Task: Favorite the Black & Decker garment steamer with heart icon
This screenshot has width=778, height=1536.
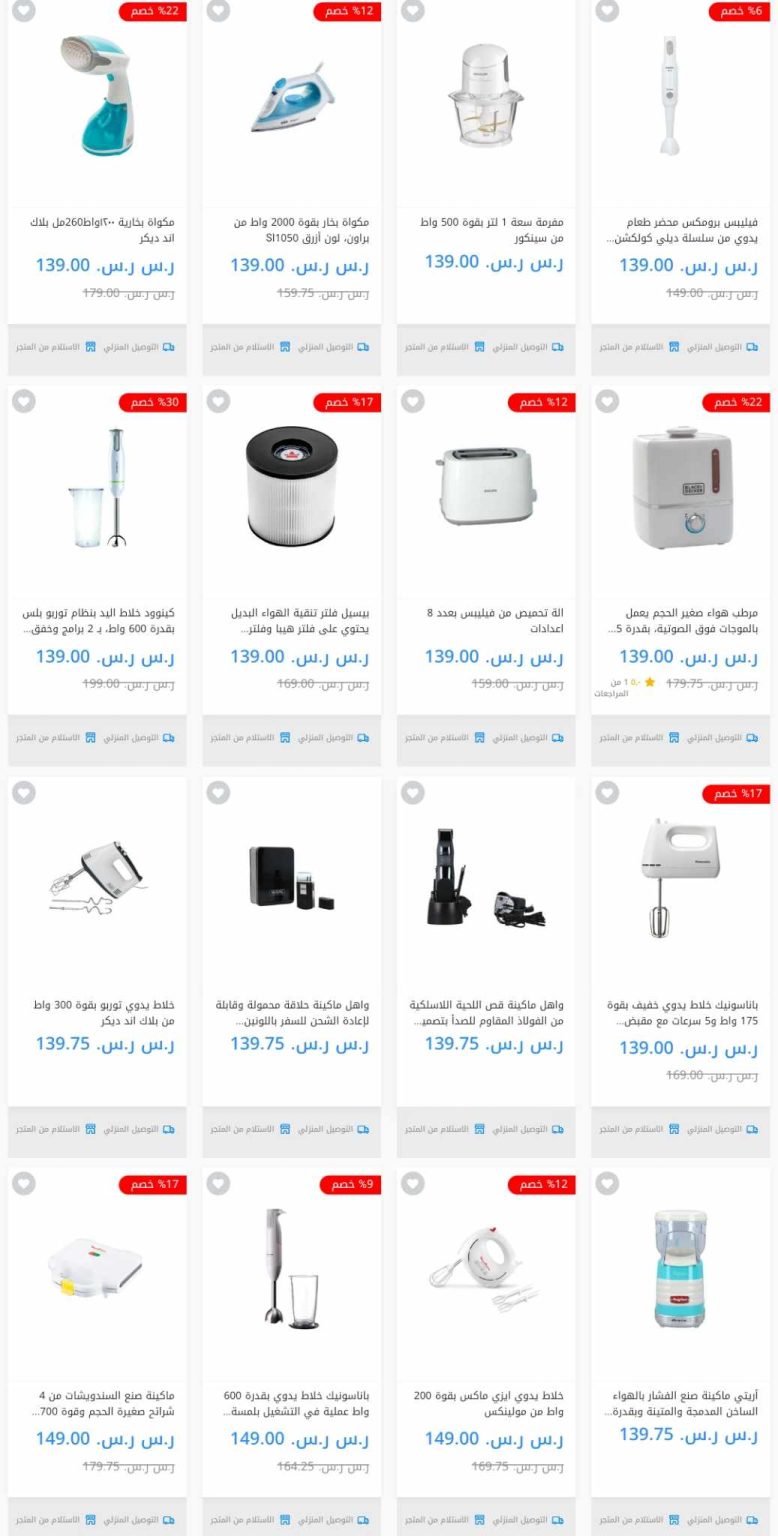Action: pyautogui.click(x=24, y=11)
